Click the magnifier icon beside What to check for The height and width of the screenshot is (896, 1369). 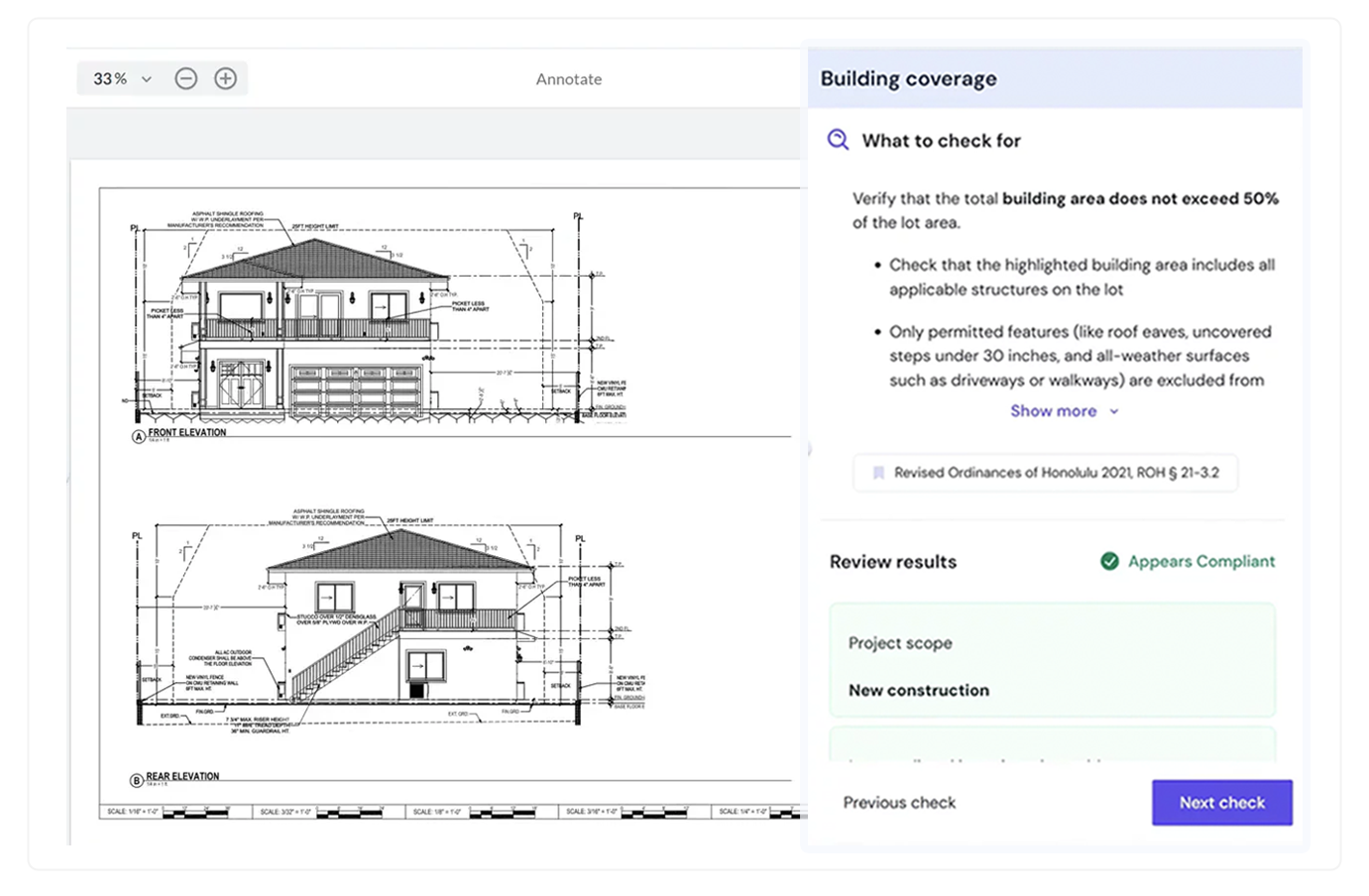click(x=838, y=140)
